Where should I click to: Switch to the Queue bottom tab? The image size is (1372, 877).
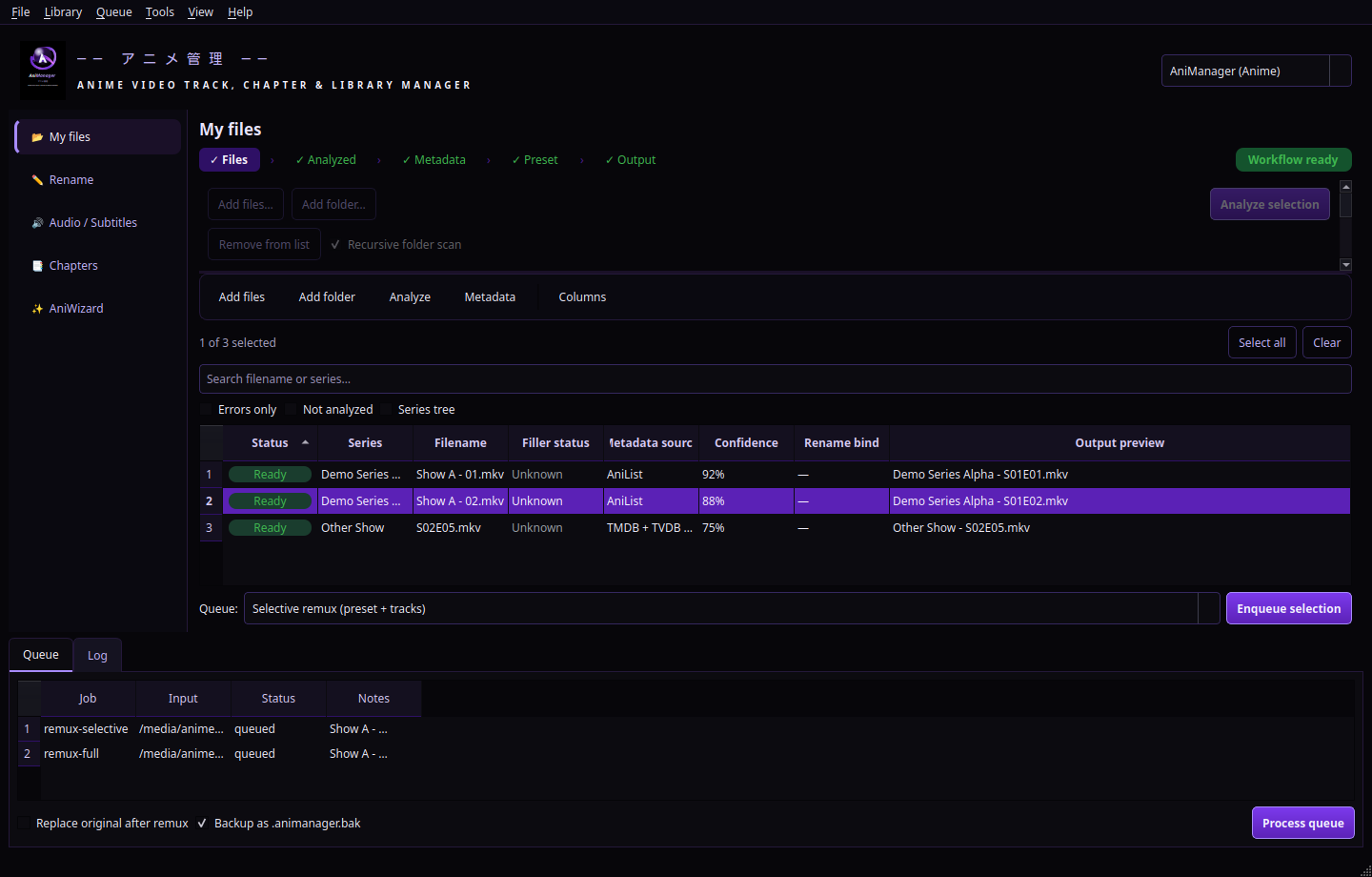coord(41,655)
